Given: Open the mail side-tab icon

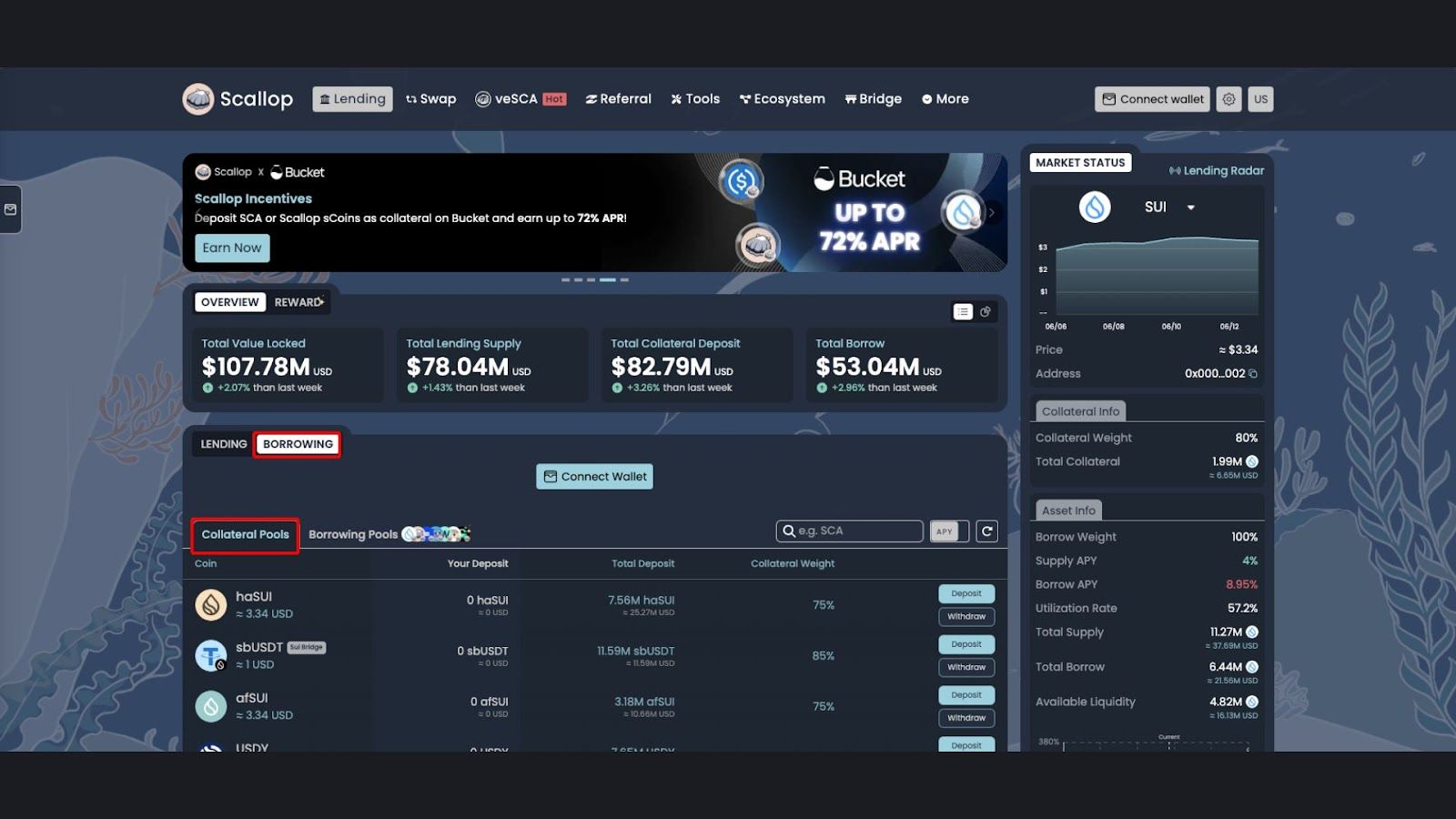Looking at the screenshot, I should point(10,209).
